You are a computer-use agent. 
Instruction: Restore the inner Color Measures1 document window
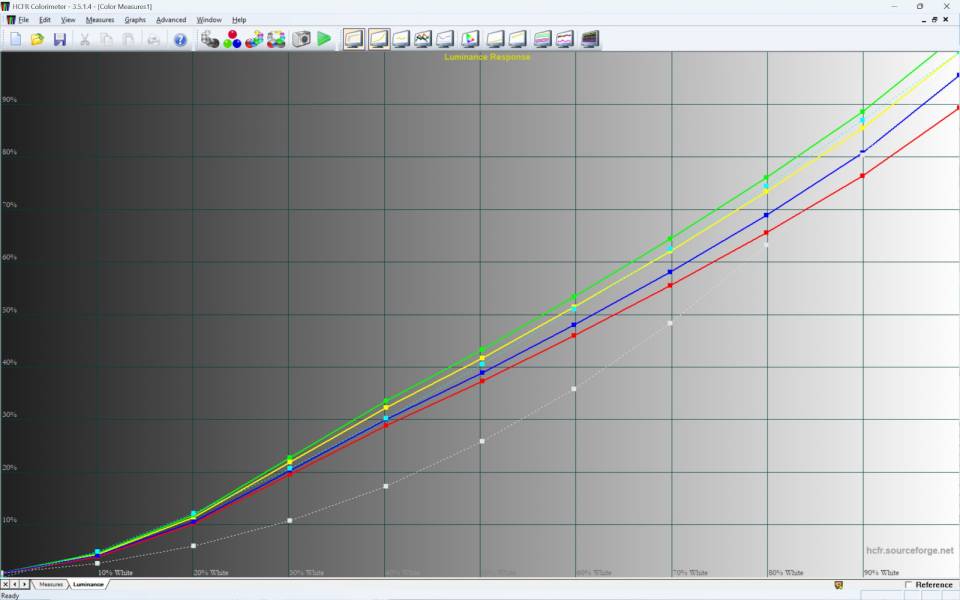[x=934, y=20]
